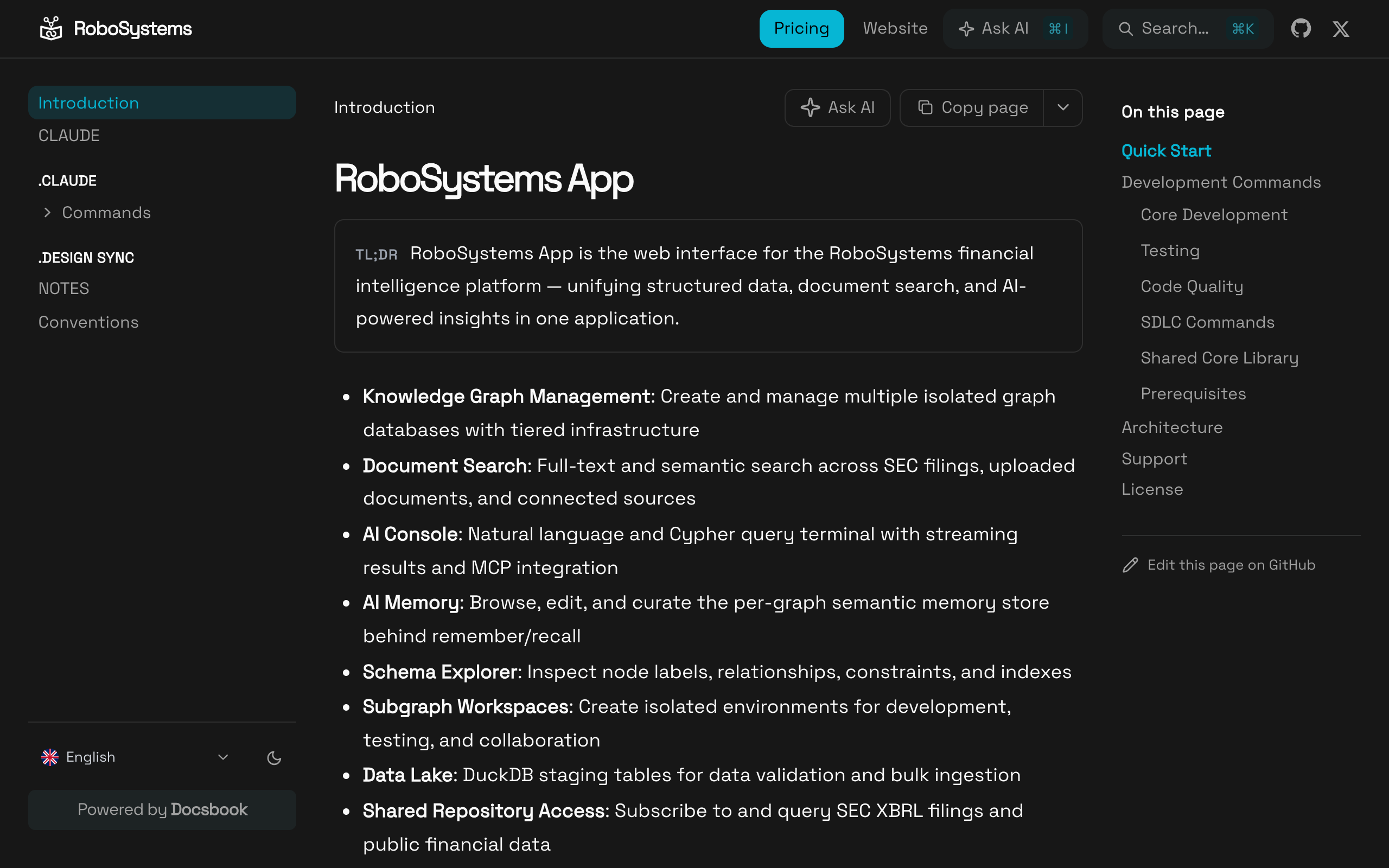The image size is (1389, 868).
Task: Toggle dark mode with the moon icon
Action: (x=275, y=758)
